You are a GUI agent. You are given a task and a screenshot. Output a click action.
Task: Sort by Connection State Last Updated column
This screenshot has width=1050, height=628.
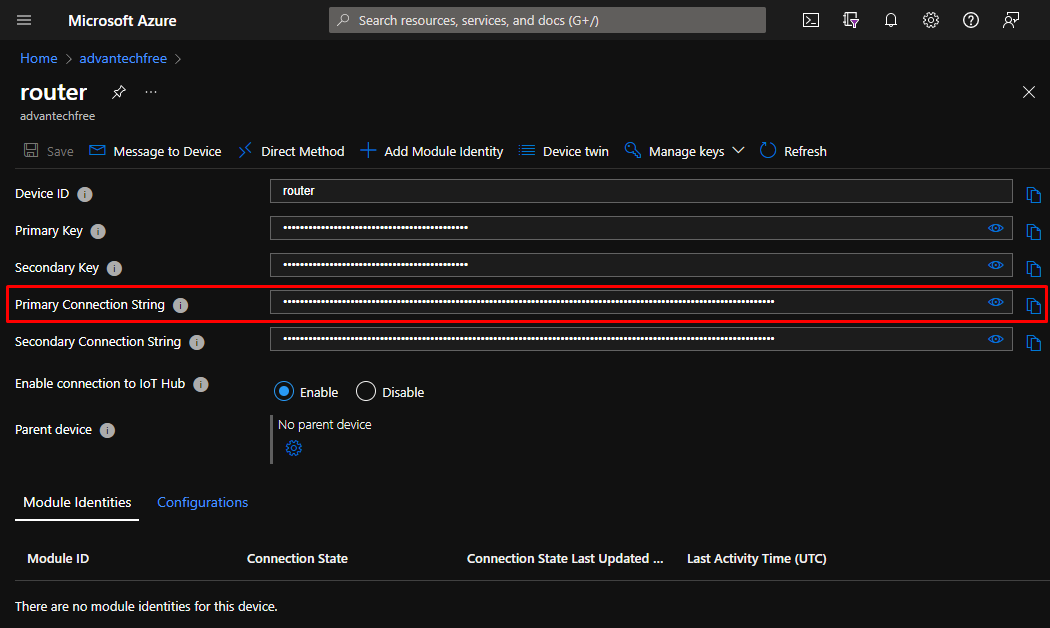point(565,558)
